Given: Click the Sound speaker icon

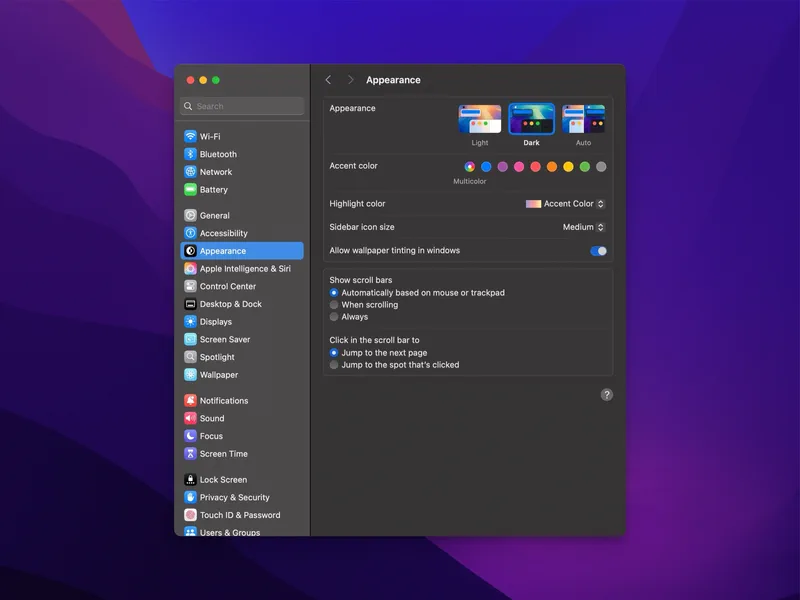Looking at the screenshot, I should 190,418.
